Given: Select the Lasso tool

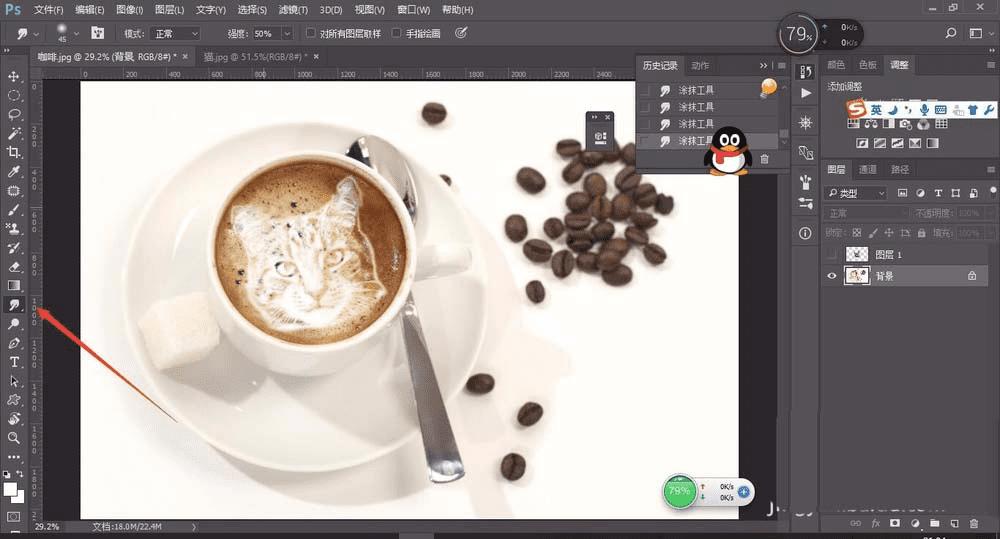Looking at the screenshot, I should (14, 115).
